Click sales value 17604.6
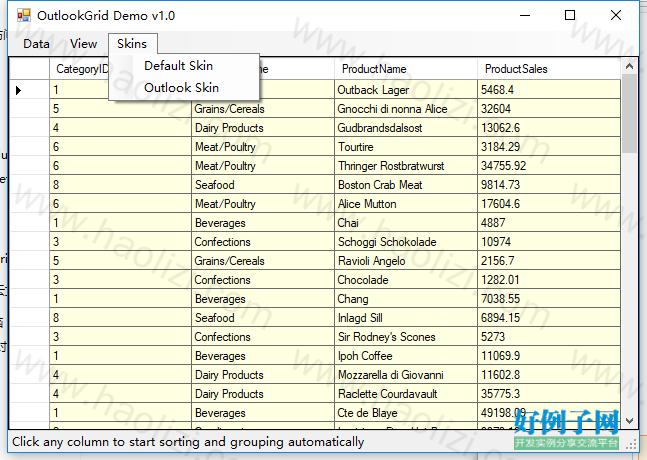647x460 pixels. pyautogui.click(x=549, y=203)
